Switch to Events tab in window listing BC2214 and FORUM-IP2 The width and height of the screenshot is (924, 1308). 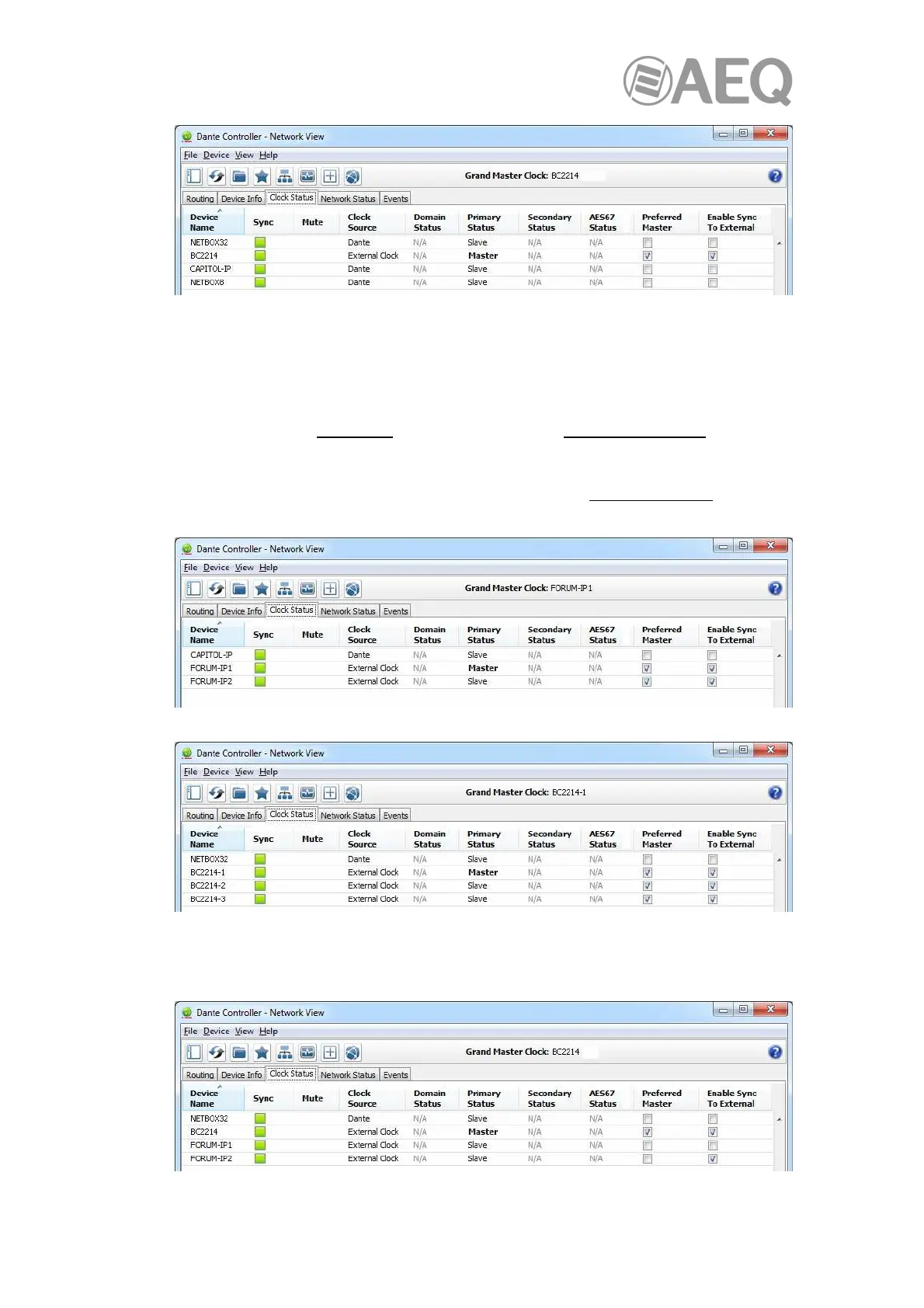coord(395,1075)
